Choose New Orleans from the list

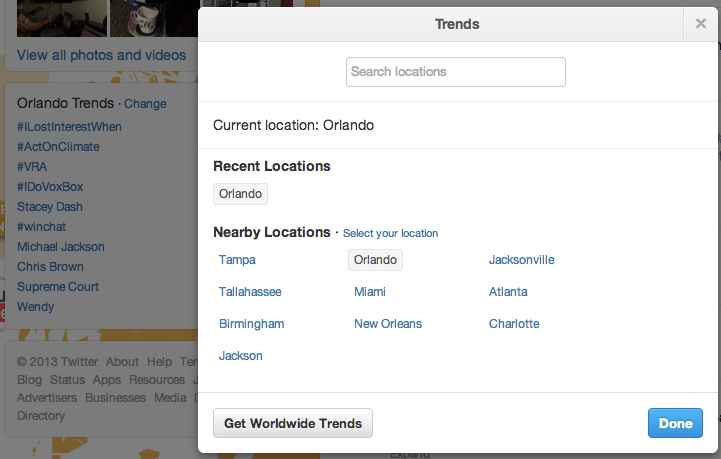click(x=388, y=324)
